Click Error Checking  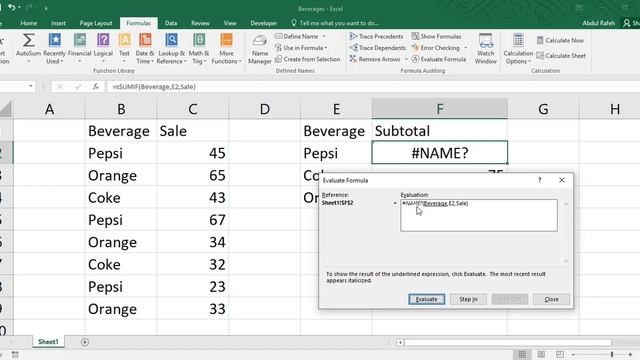click(x=436, y=48)
